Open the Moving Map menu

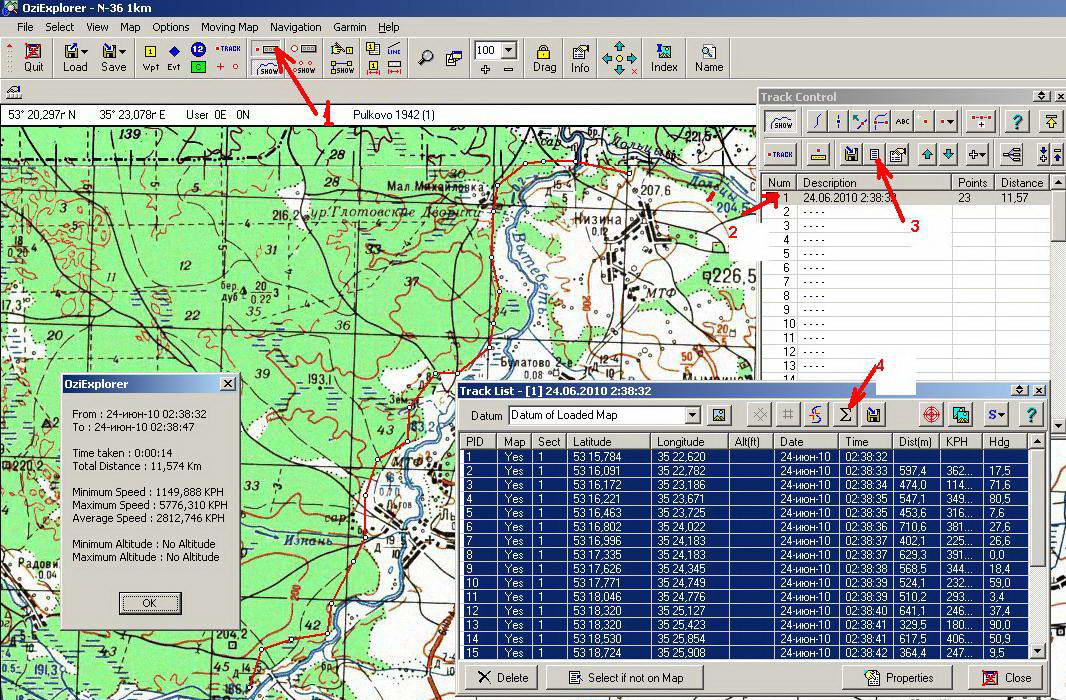point(229,27)
